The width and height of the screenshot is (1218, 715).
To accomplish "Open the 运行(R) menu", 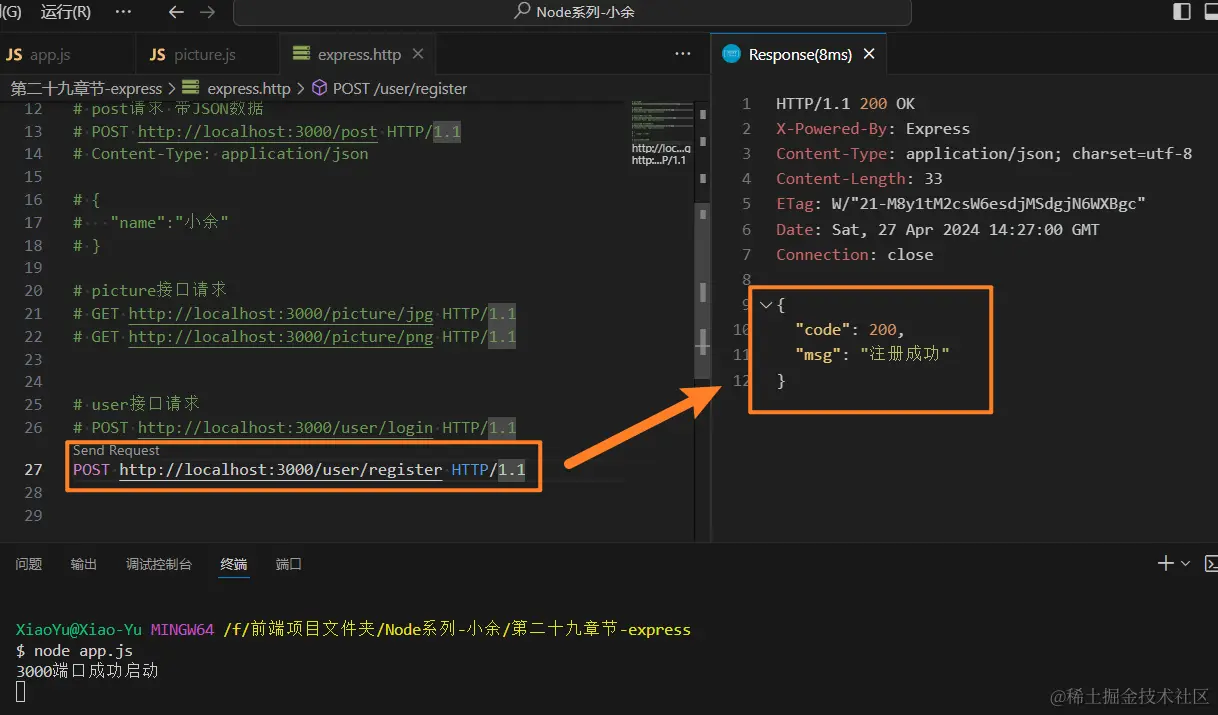I will click(65, 12).
